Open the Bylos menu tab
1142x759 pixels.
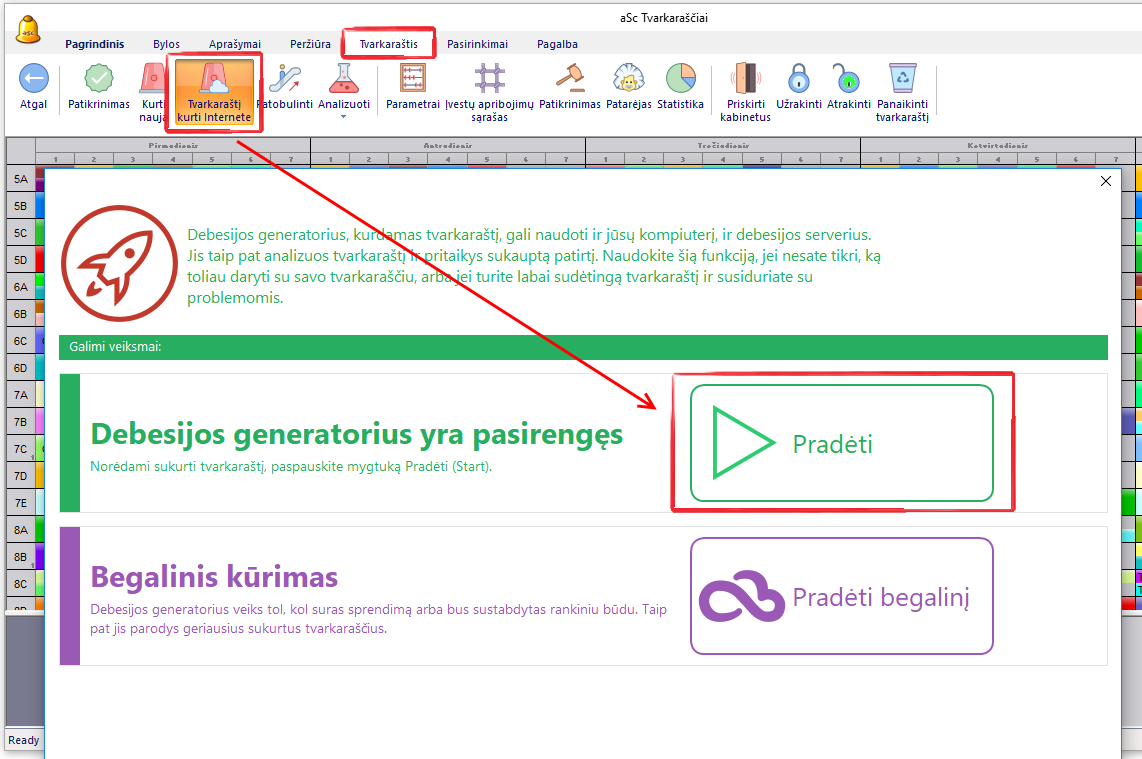166,44
